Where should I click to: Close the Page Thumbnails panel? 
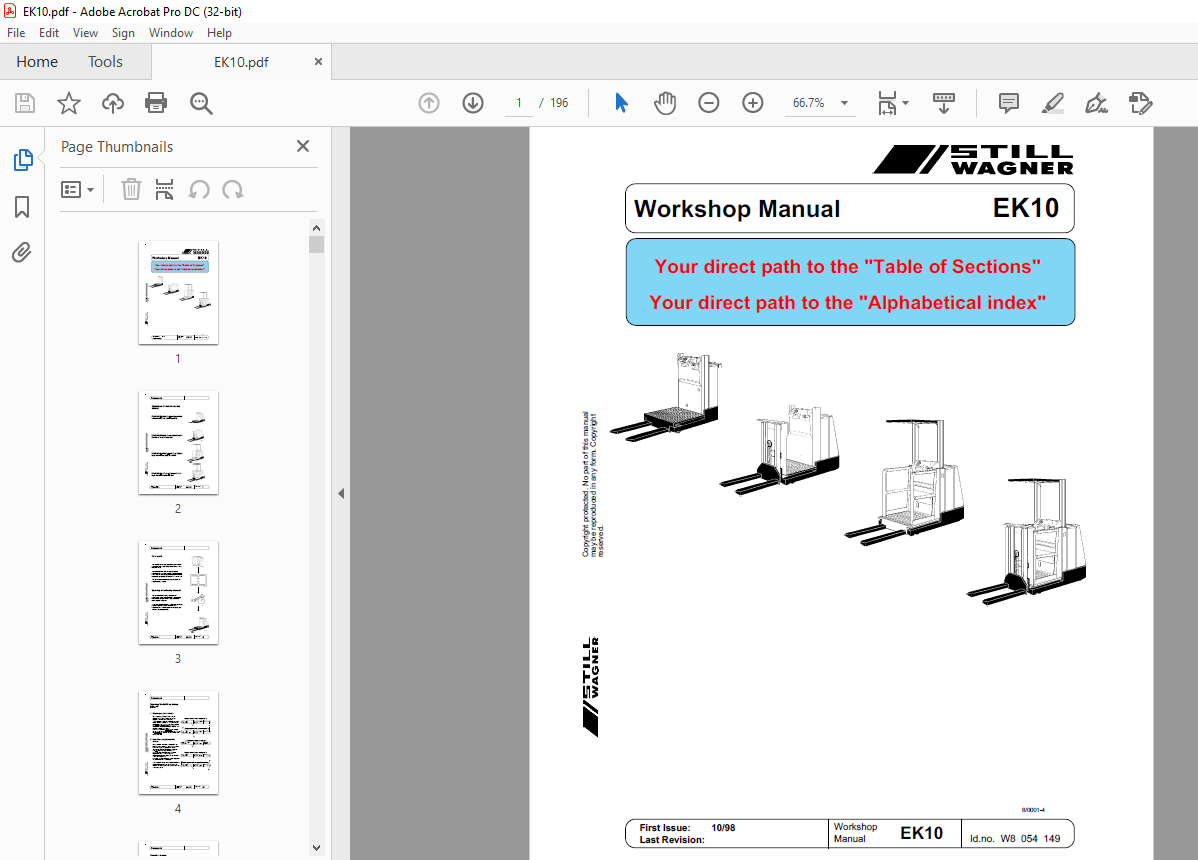pos(303,146)
